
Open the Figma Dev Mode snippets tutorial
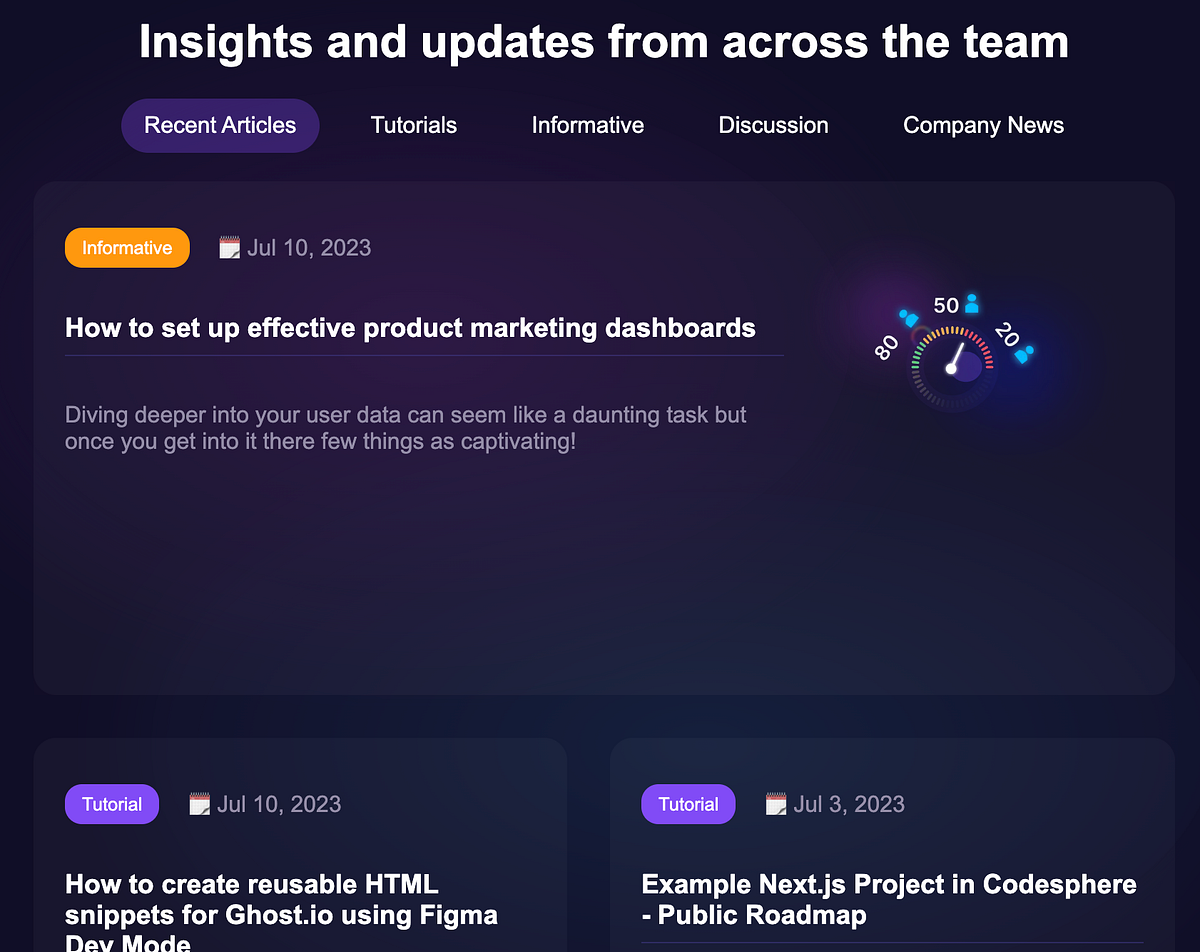pos(280,899)
